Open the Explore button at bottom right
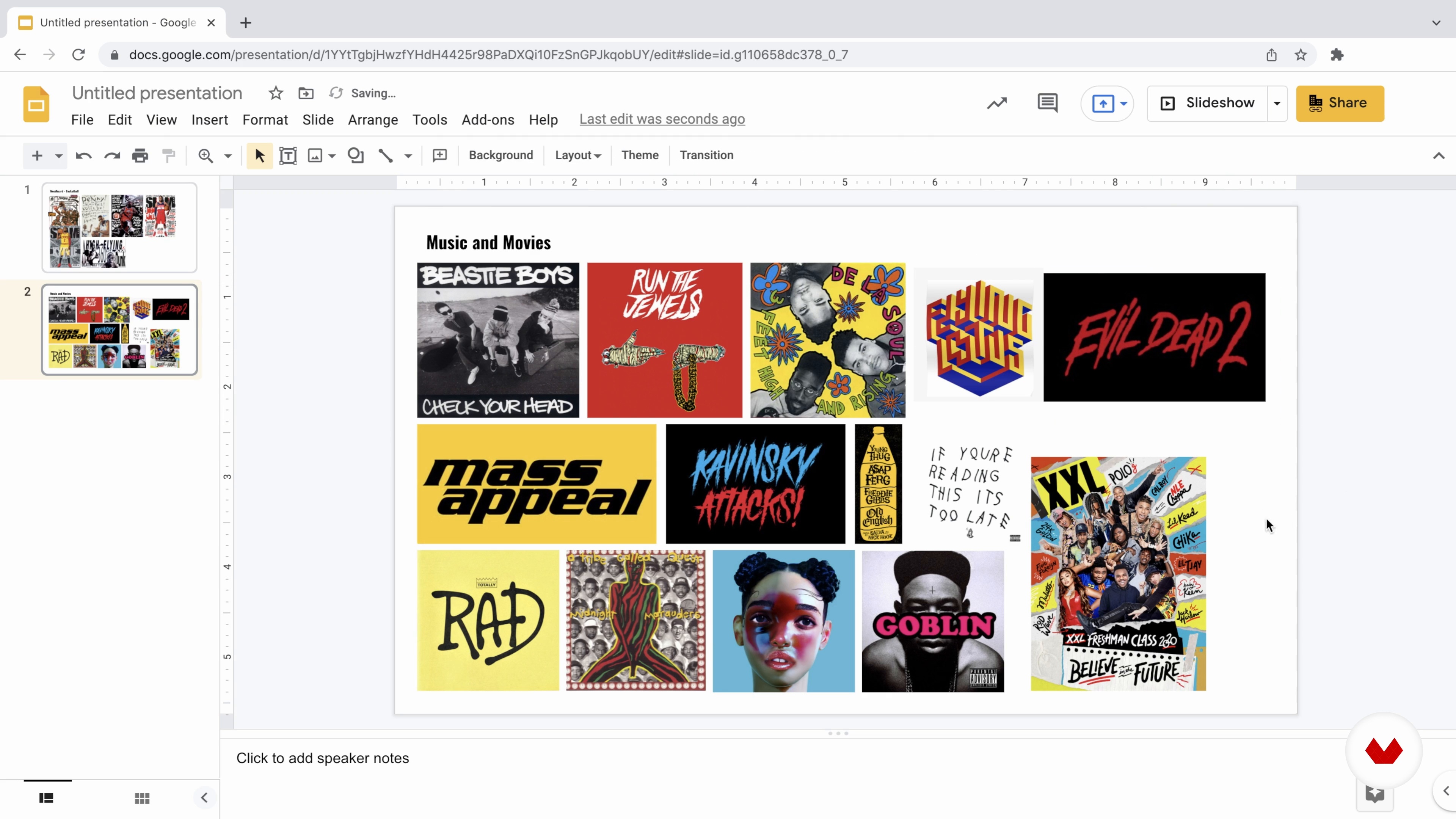This screenshot has height=819, width=1456. (1375, 795)
